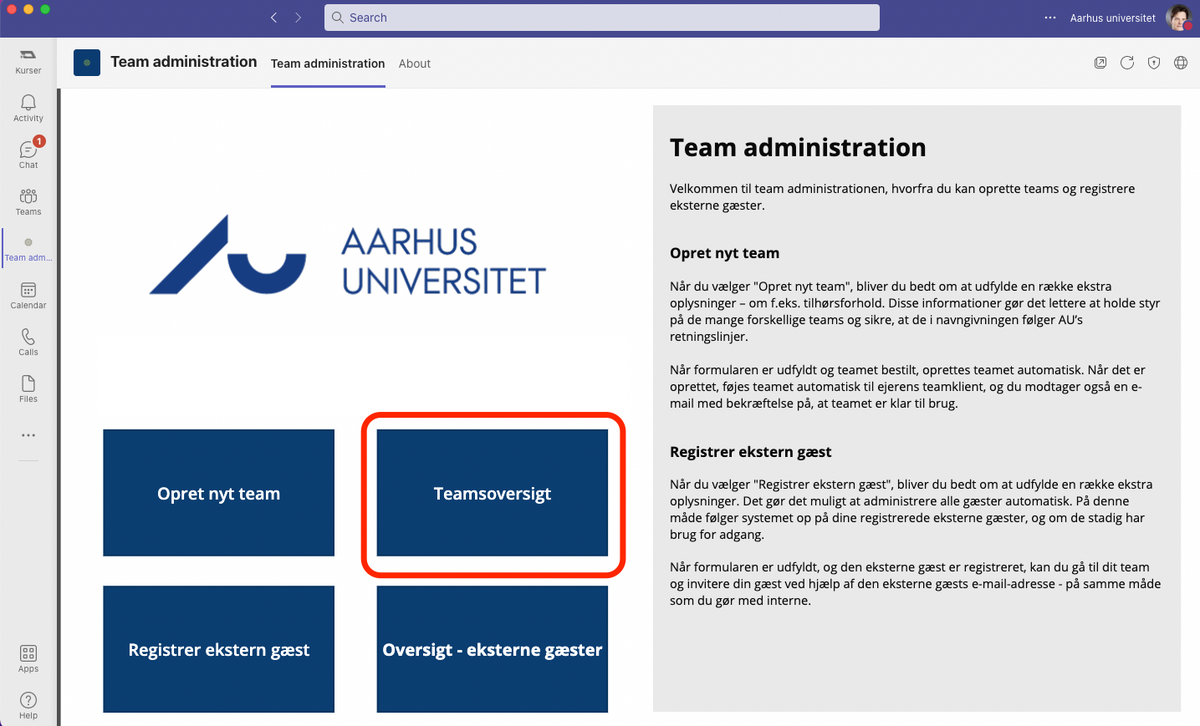Click the Opret nyt team heading in the info panel
Screen dimensions: 1200x726
tap(725, 253)
